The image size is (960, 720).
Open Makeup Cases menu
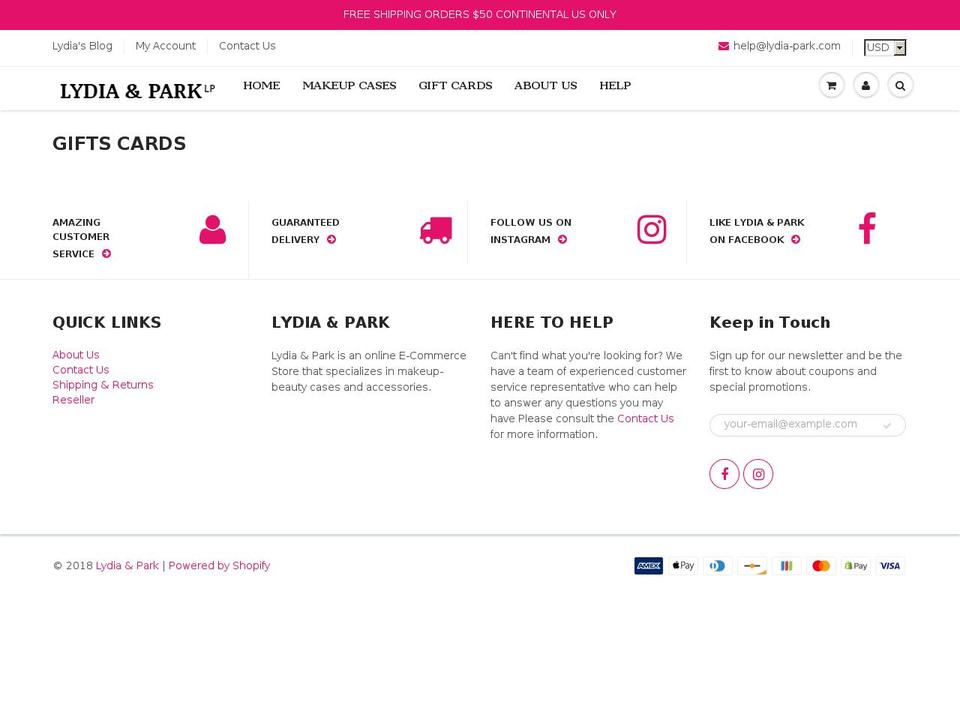[x=349, y=86]
